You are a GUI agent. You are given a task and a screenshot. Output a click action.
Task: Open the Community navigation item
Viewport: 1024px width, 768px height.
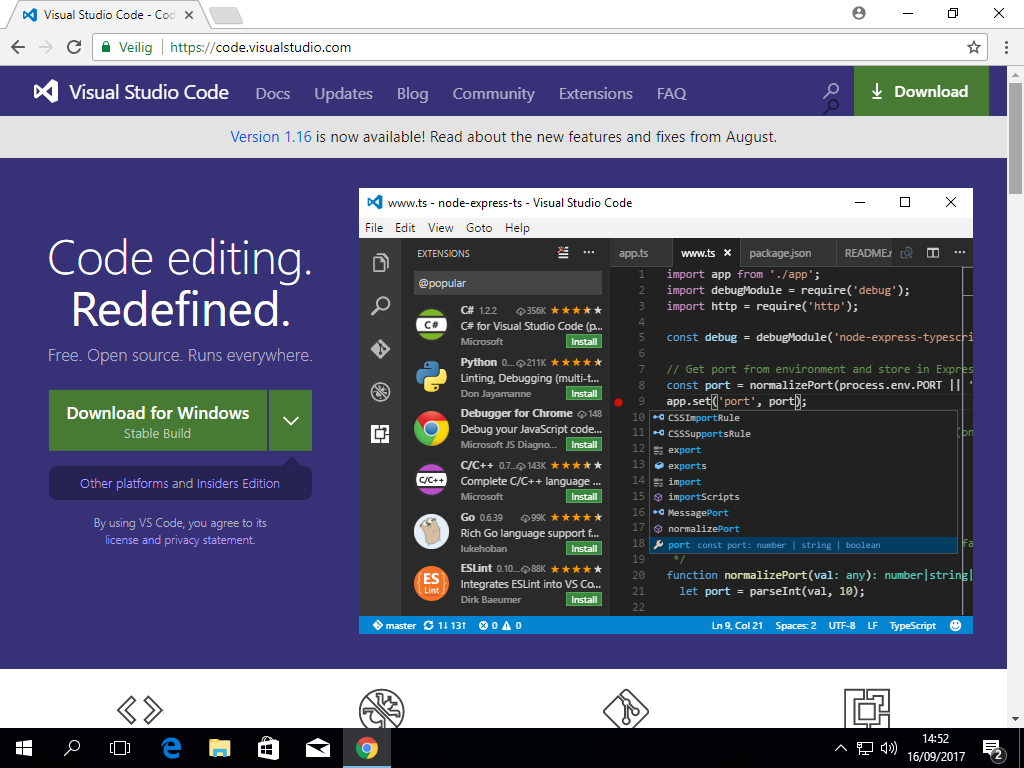coord(494,93)
